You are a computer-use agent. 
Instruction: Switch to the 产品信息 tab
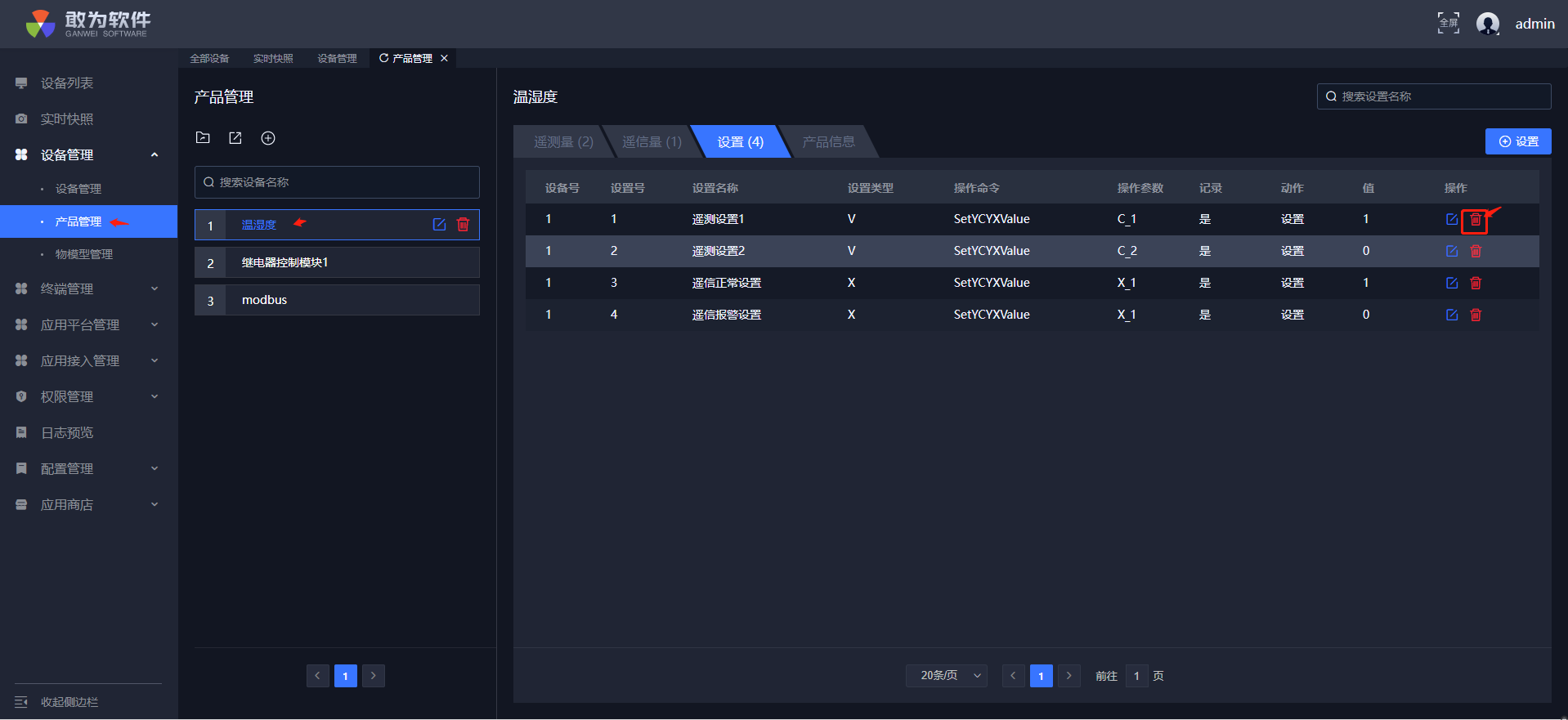[828, 141]
